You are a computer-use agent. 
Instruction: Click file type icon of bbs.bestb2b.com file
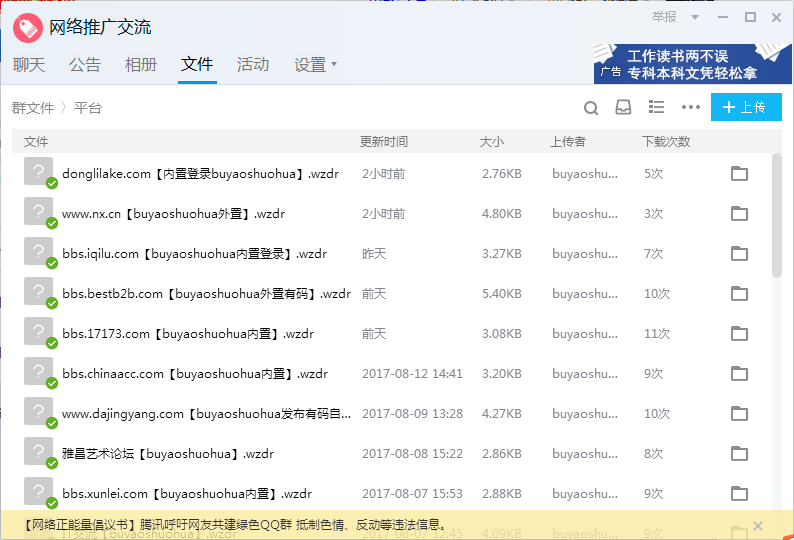[38, 292]
